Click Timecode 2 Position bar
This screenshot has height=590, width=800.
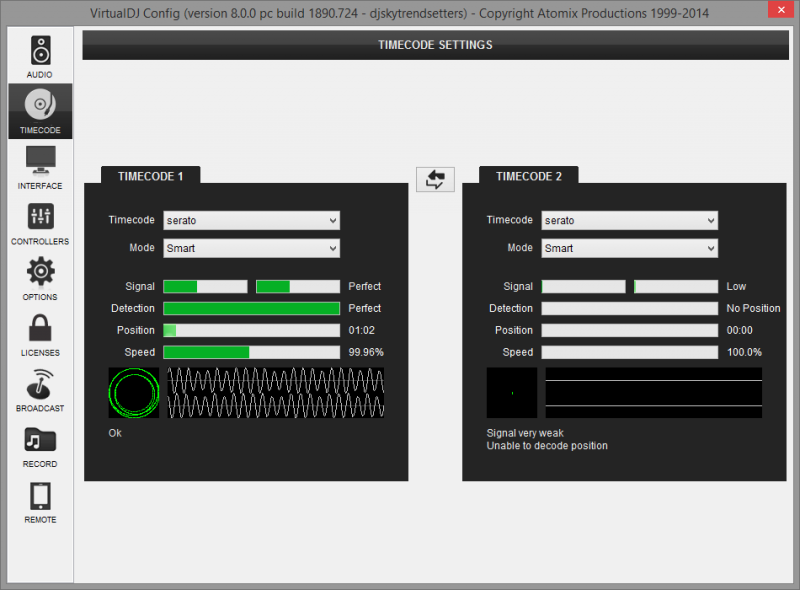[x=630, y=330]
